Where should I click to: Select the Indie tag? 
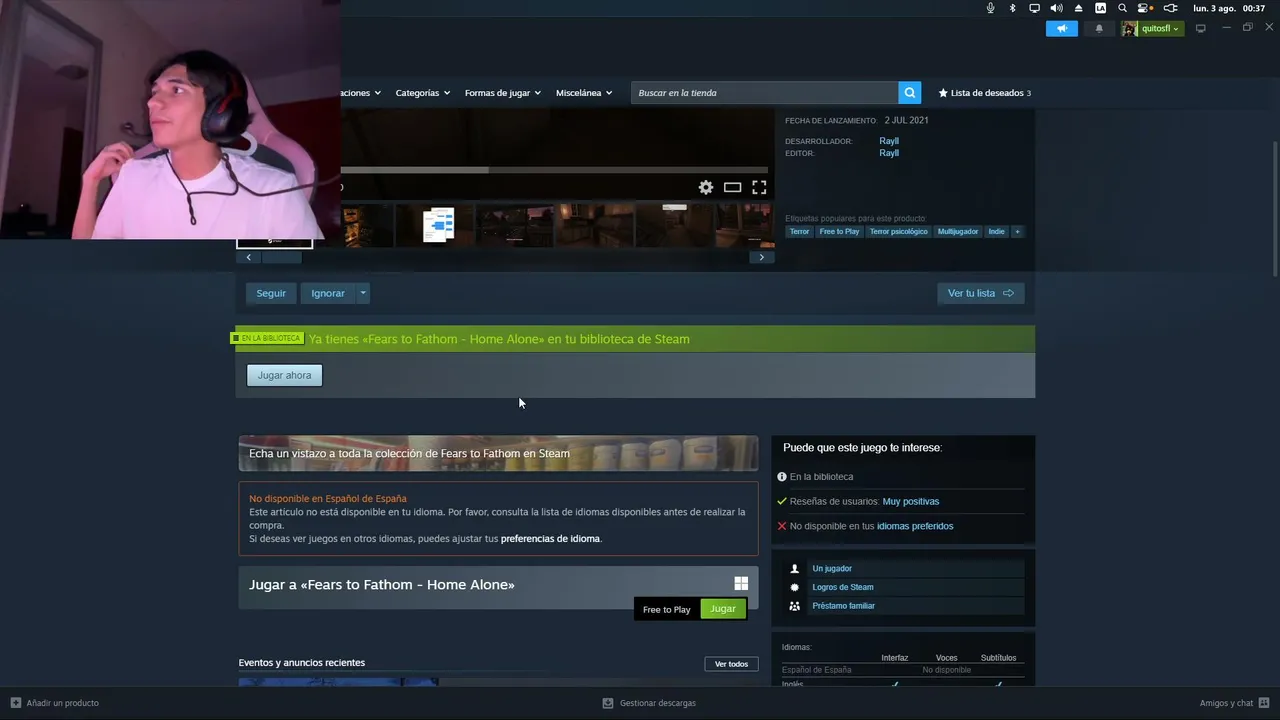(x=996, y=232)
